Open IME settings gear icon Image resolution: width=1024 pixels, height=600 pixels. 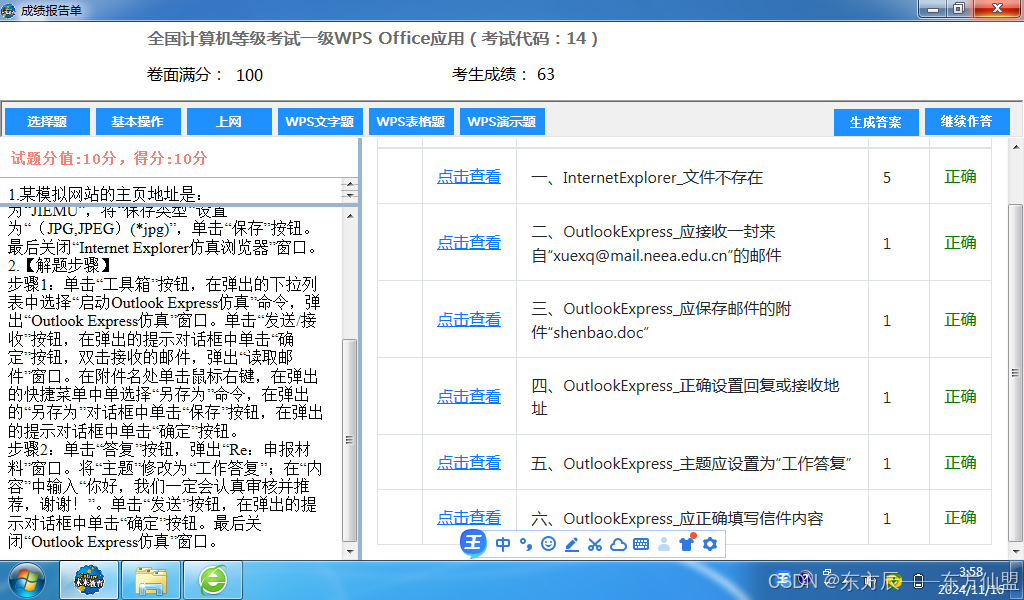(710, 544)
